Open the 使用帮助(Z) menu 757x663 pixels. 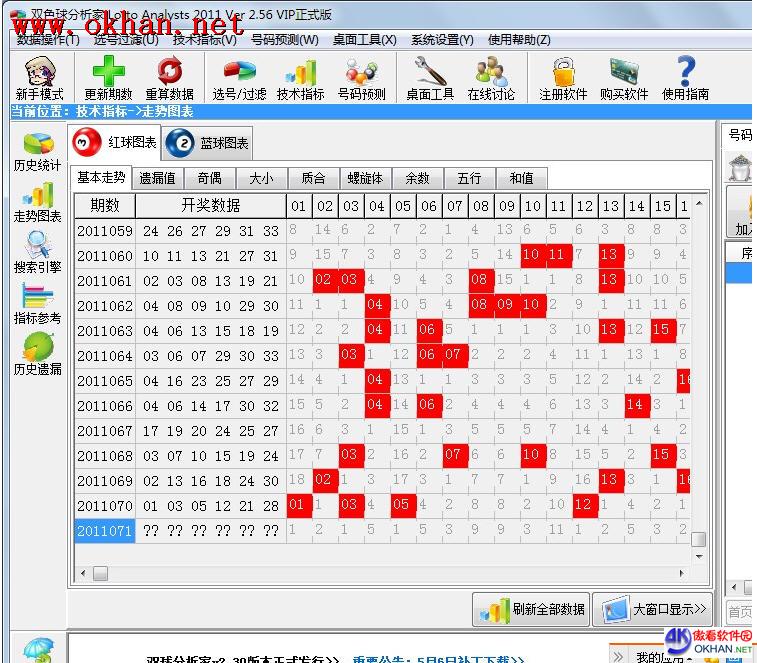coord(519,40)
